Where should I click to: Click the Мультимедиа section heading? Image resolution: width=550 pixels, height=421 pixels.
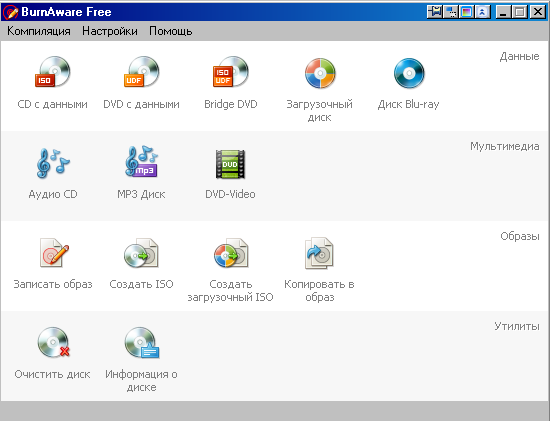tap(505, 146)
